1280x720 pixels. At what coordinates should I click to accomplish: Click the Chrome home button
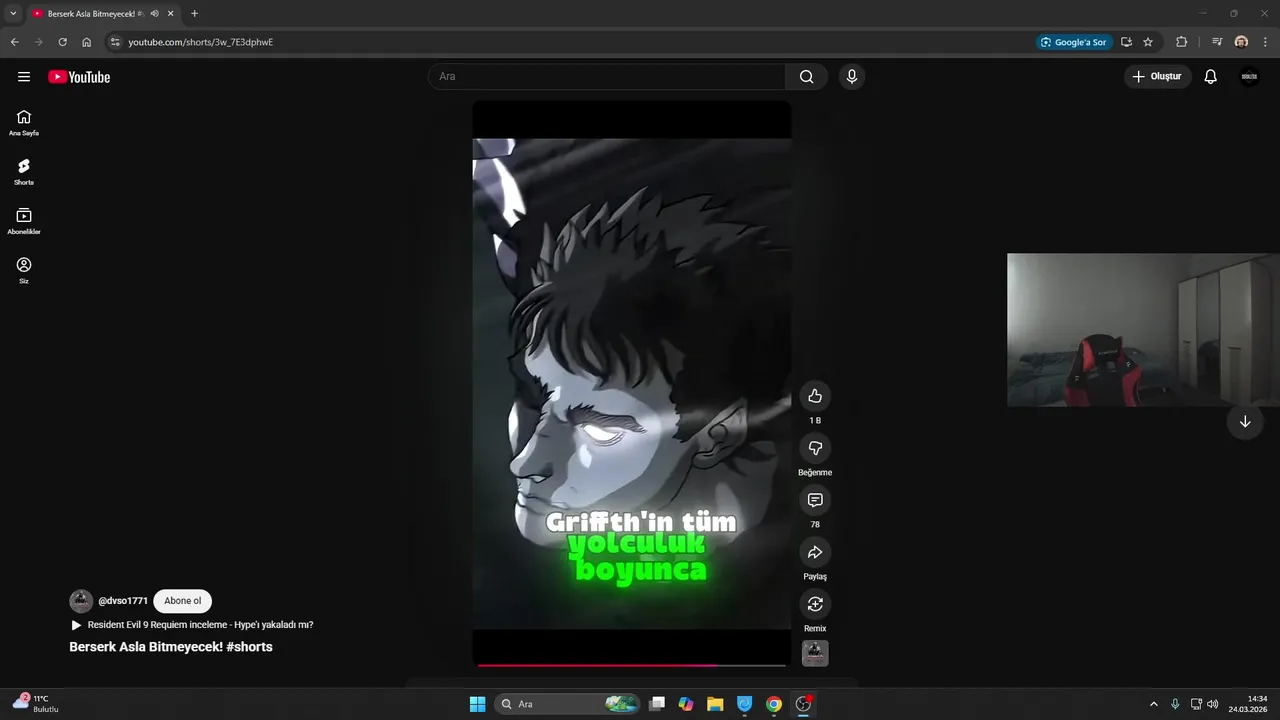point(87,42)
